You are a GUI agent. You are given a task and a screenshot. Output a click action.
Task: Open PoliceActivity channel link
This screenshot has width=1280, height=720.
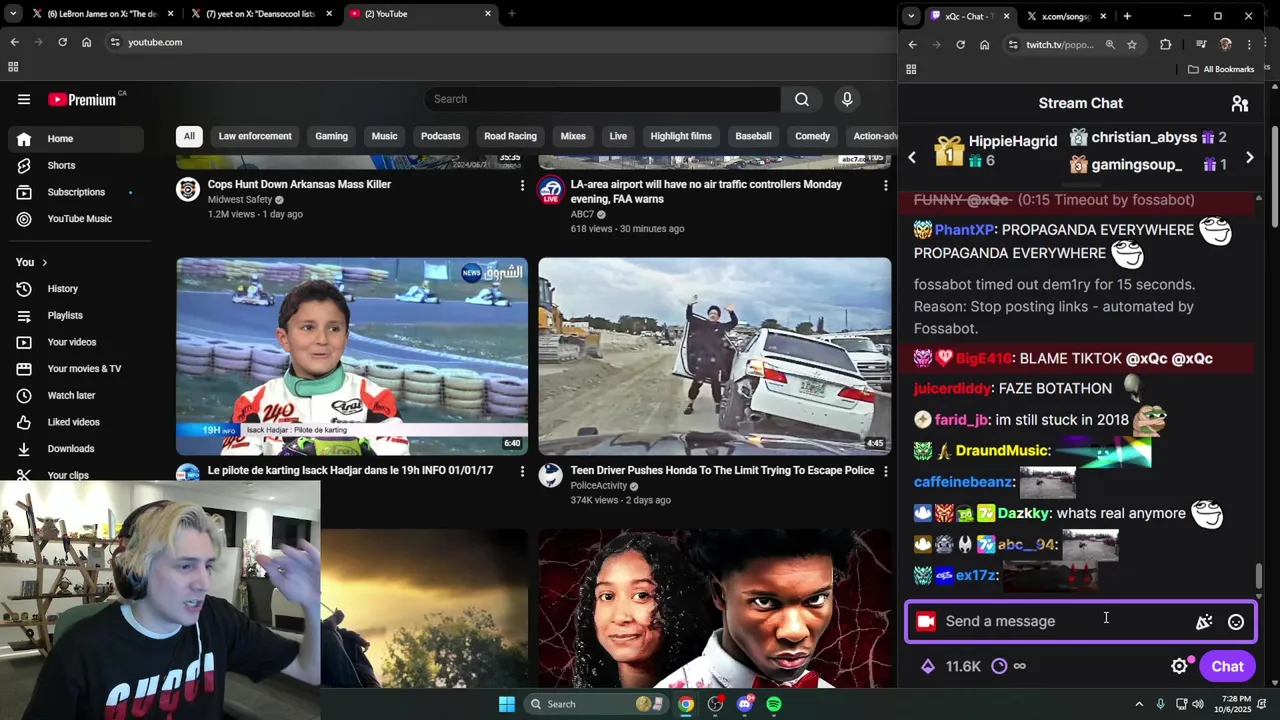[598, 486]
